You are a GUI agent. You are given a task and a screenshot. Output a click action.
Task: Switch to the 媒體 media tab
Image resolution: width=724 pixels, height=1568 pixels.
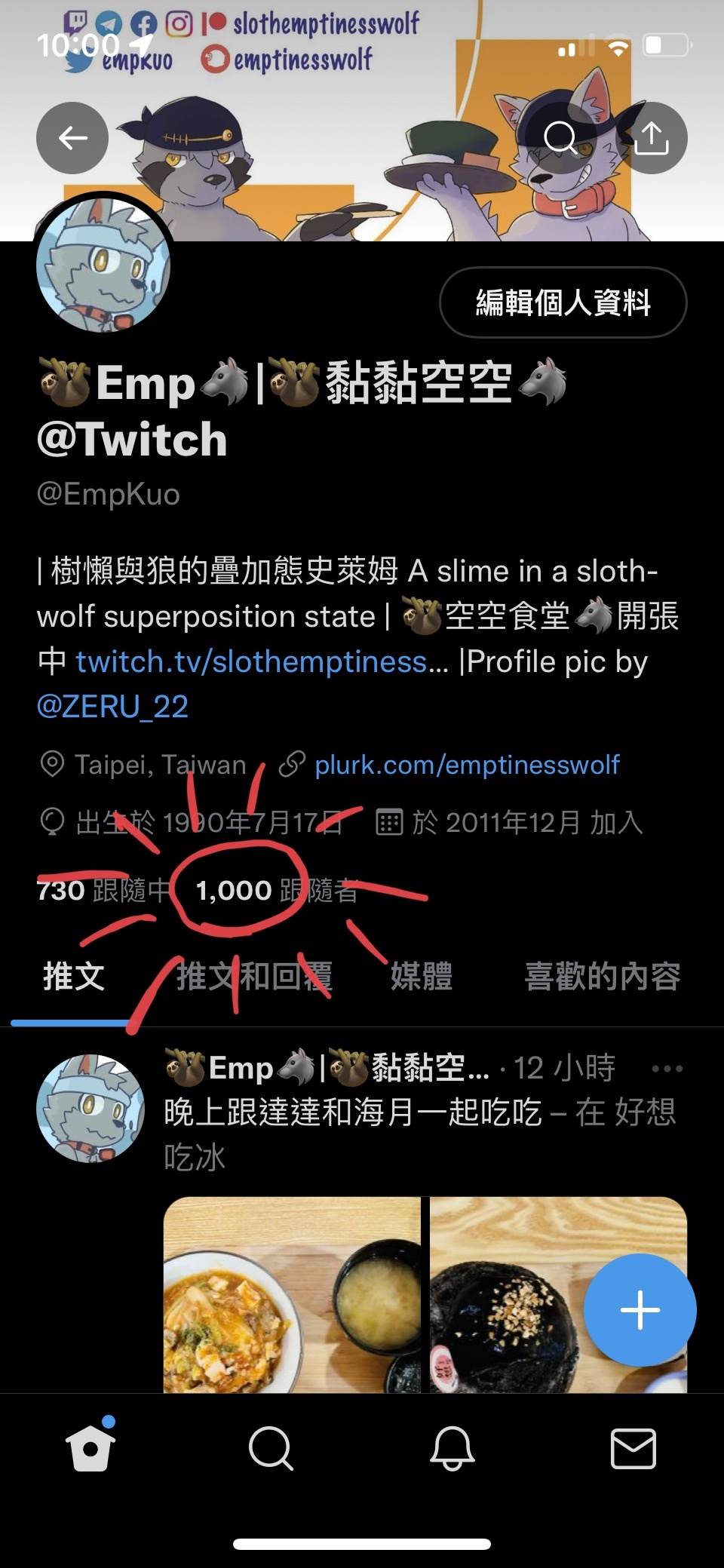[x=422, y=976]
